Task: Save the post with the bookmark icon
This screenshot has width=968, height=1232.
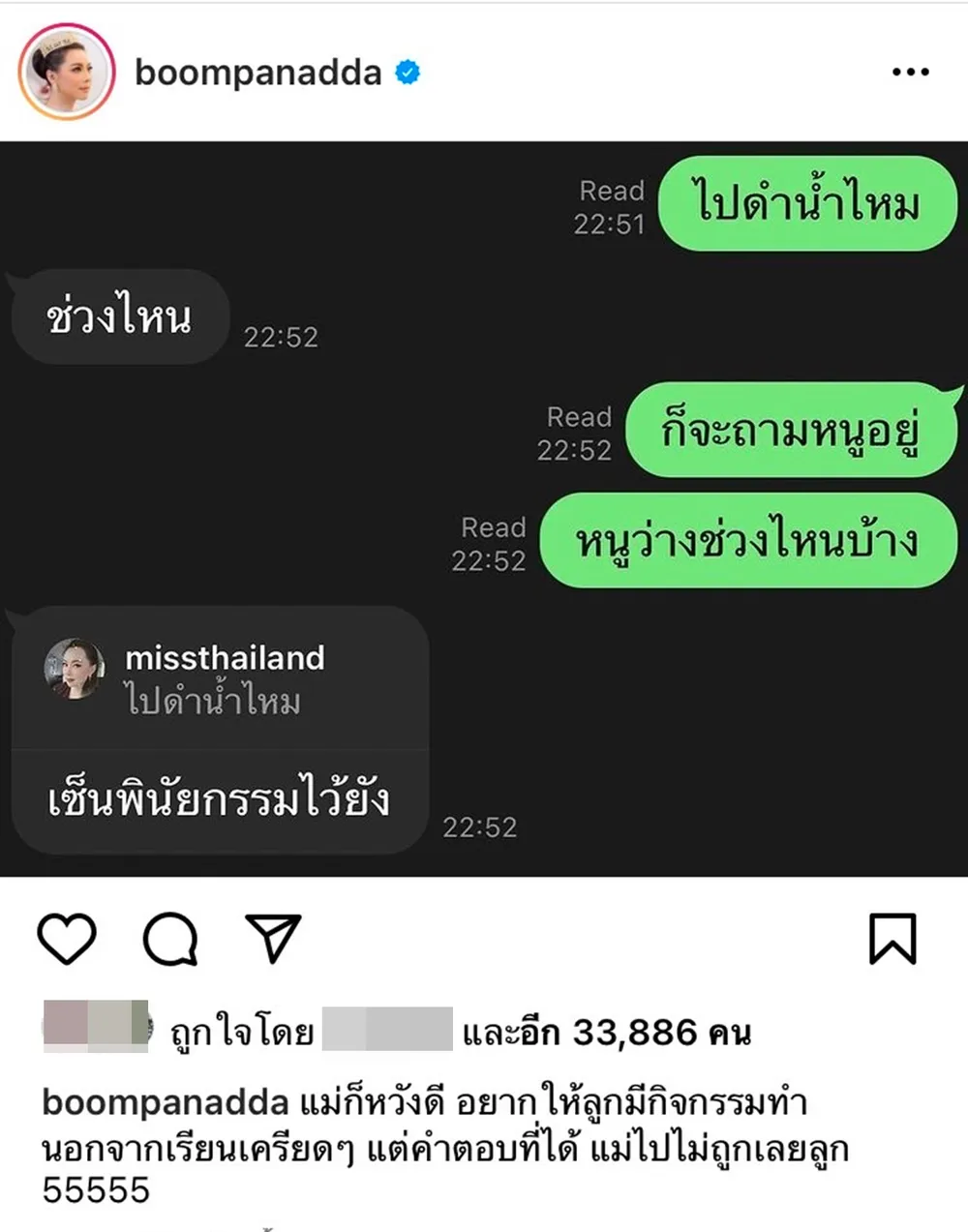Action: 892,938
